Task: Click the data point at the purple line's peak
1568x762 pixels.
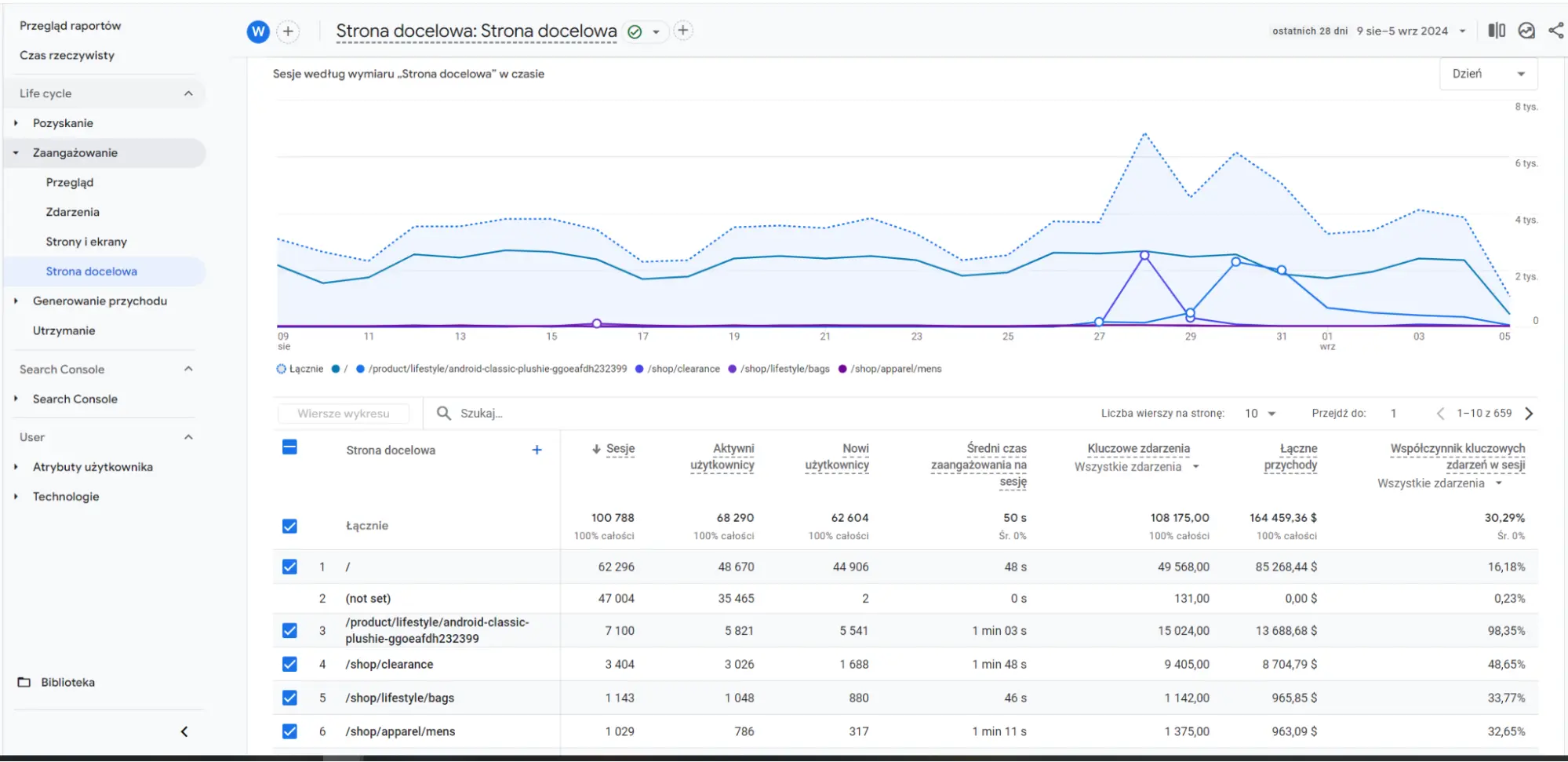Action: [x=1145, y=255]
